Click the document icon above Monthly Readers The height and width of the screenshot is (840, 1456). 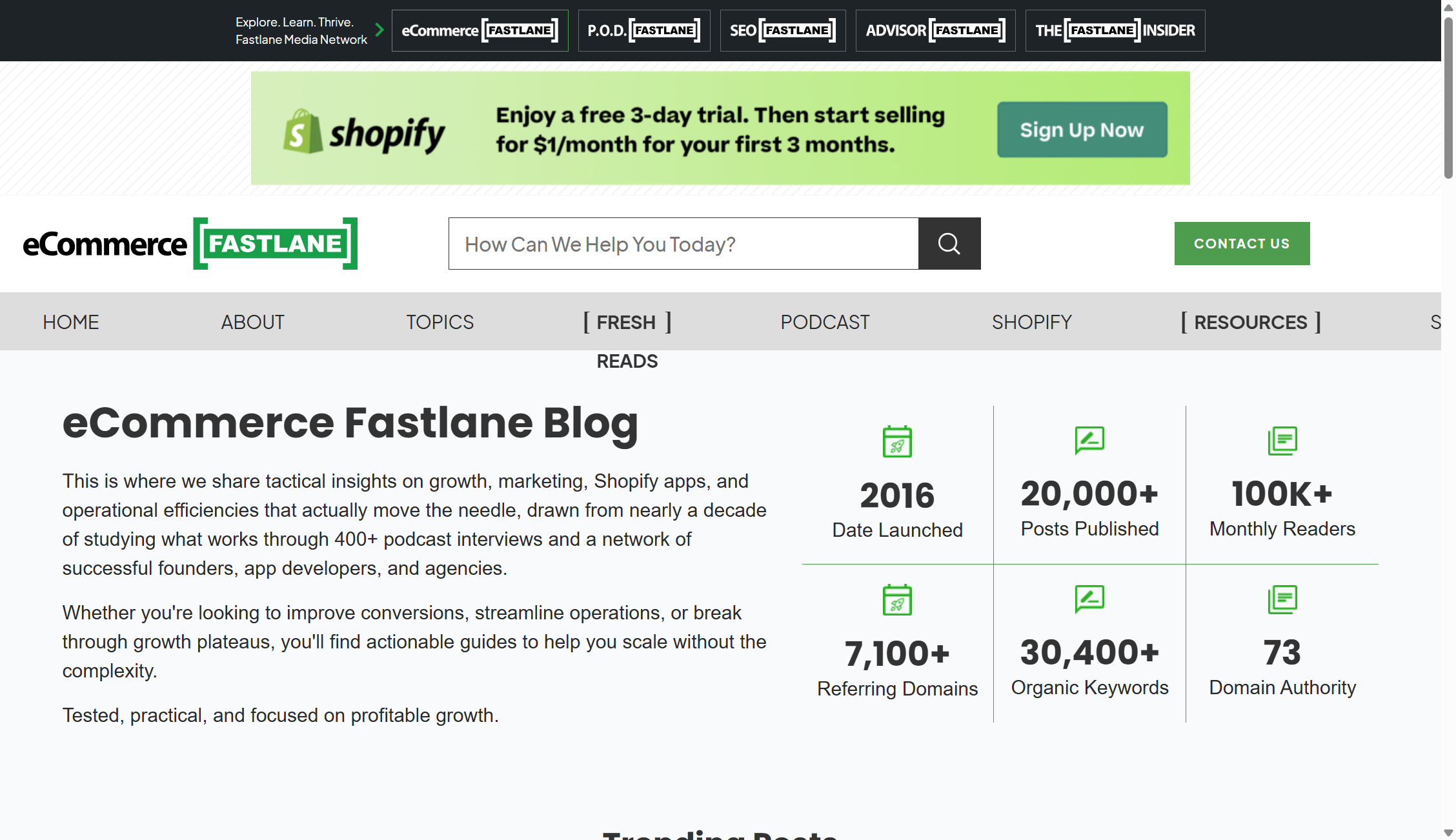1282,441
